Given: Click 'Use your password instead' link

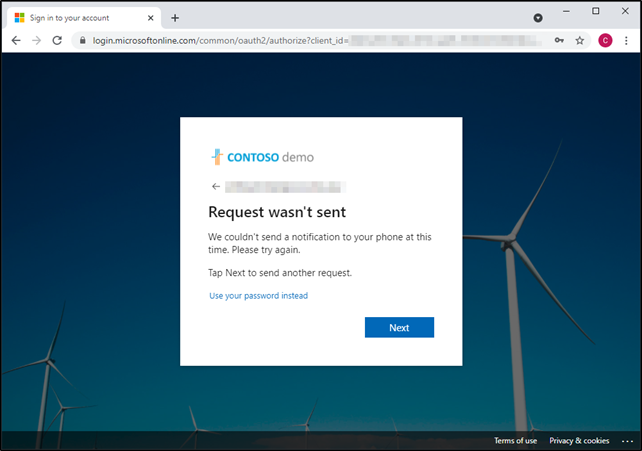Looking at the screenshot, I should 258,296.
